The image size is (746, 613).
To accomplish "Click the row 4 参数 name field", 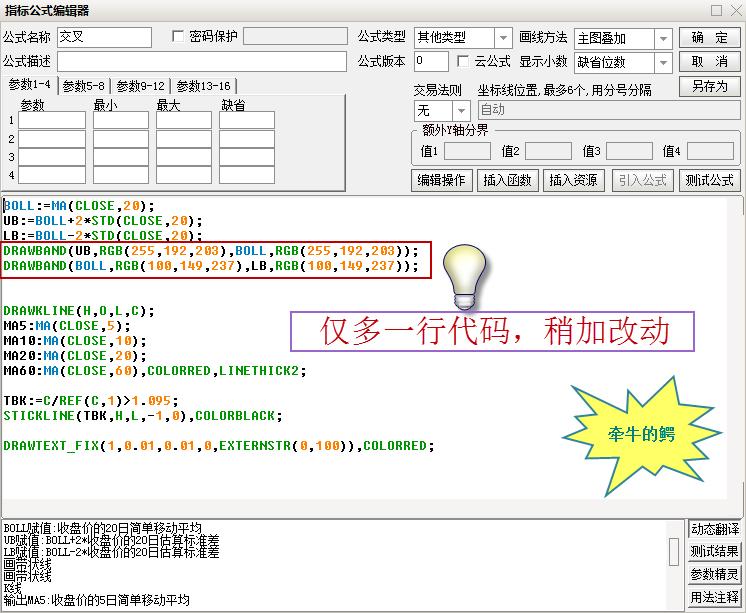I will (x=52, y=175).
